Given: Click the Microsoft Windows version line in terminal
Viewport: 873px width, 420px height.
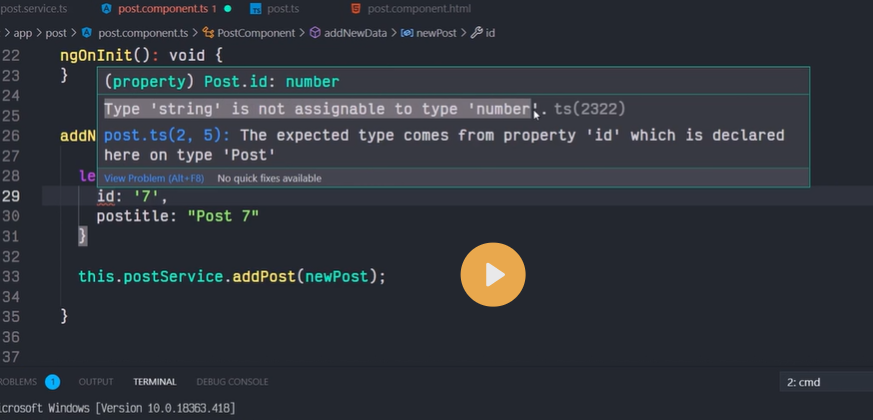Looking at the screenshot, I should tap(117, 408).
